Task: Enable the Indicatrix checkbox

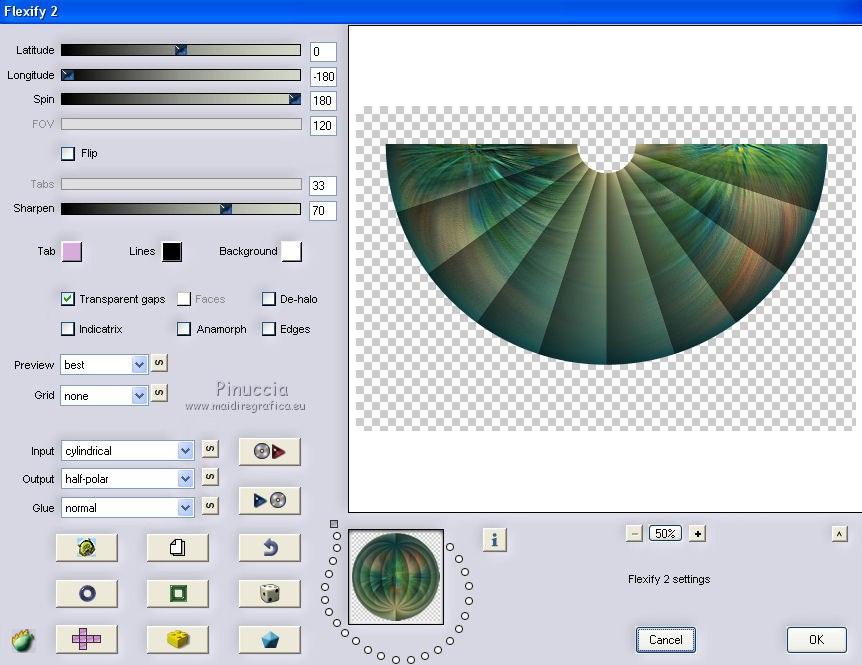Action: pos(68,329)
